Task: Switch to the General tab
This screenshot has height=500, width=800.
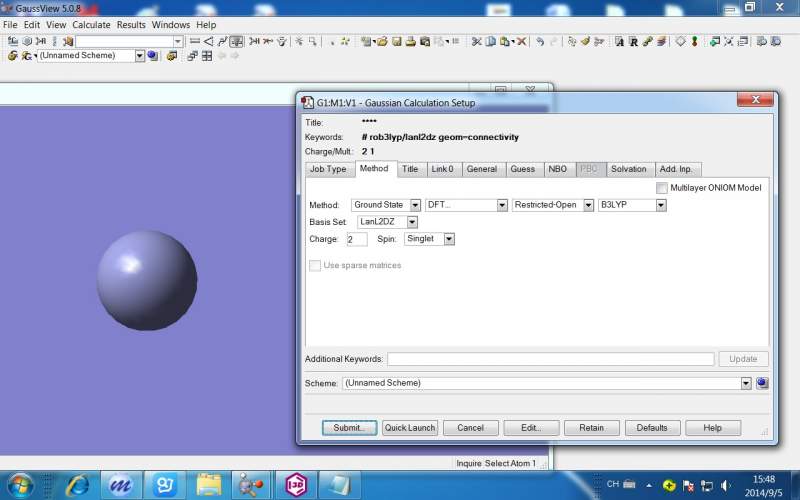Action: (482, 169)
